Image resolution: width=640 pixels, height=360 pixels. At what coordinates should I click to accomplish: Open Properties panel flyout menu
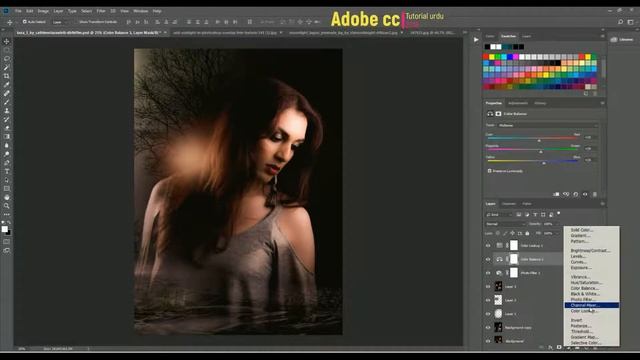click(602, 103)
